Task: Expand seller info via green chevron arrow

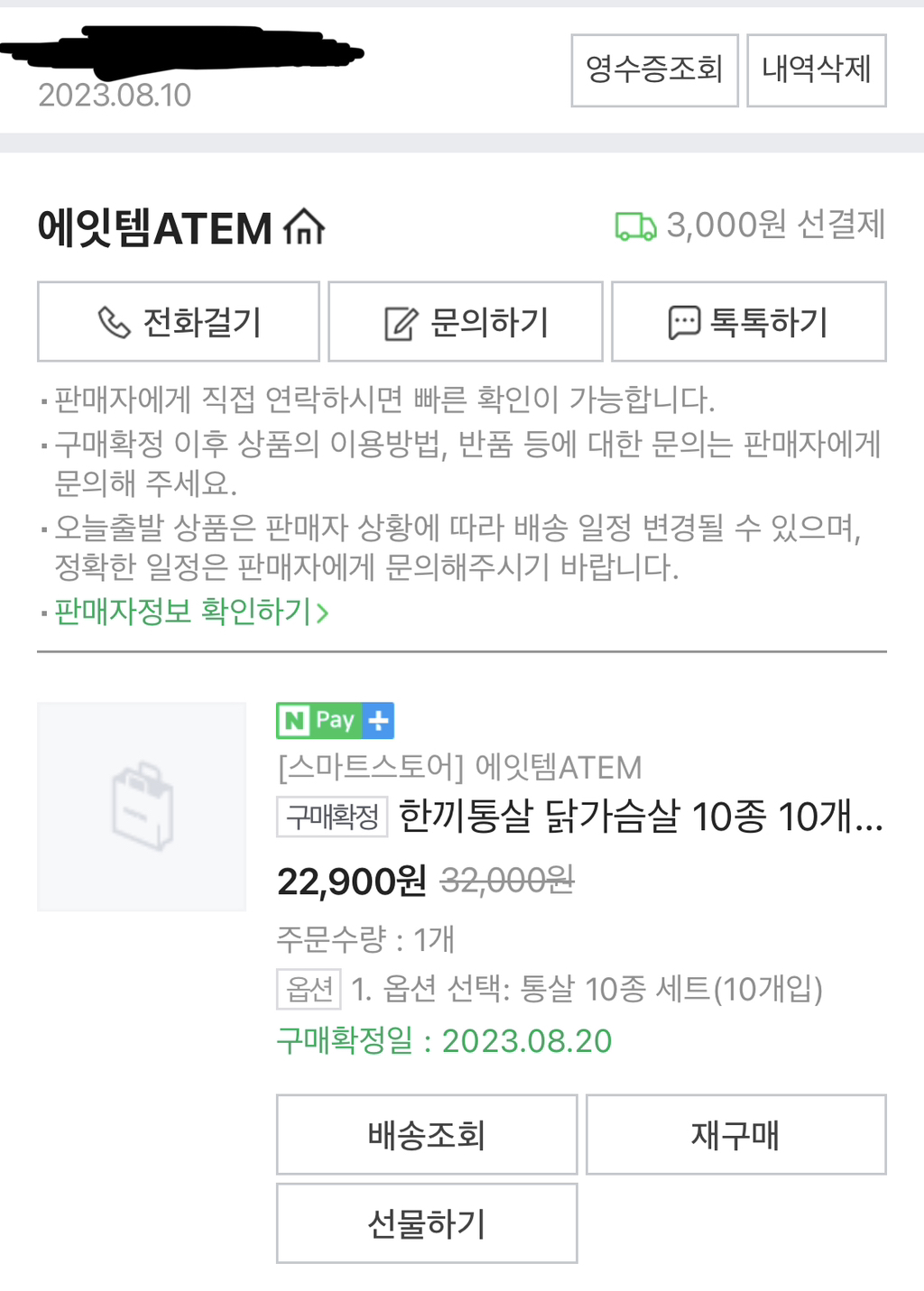Action: point(323,613)
